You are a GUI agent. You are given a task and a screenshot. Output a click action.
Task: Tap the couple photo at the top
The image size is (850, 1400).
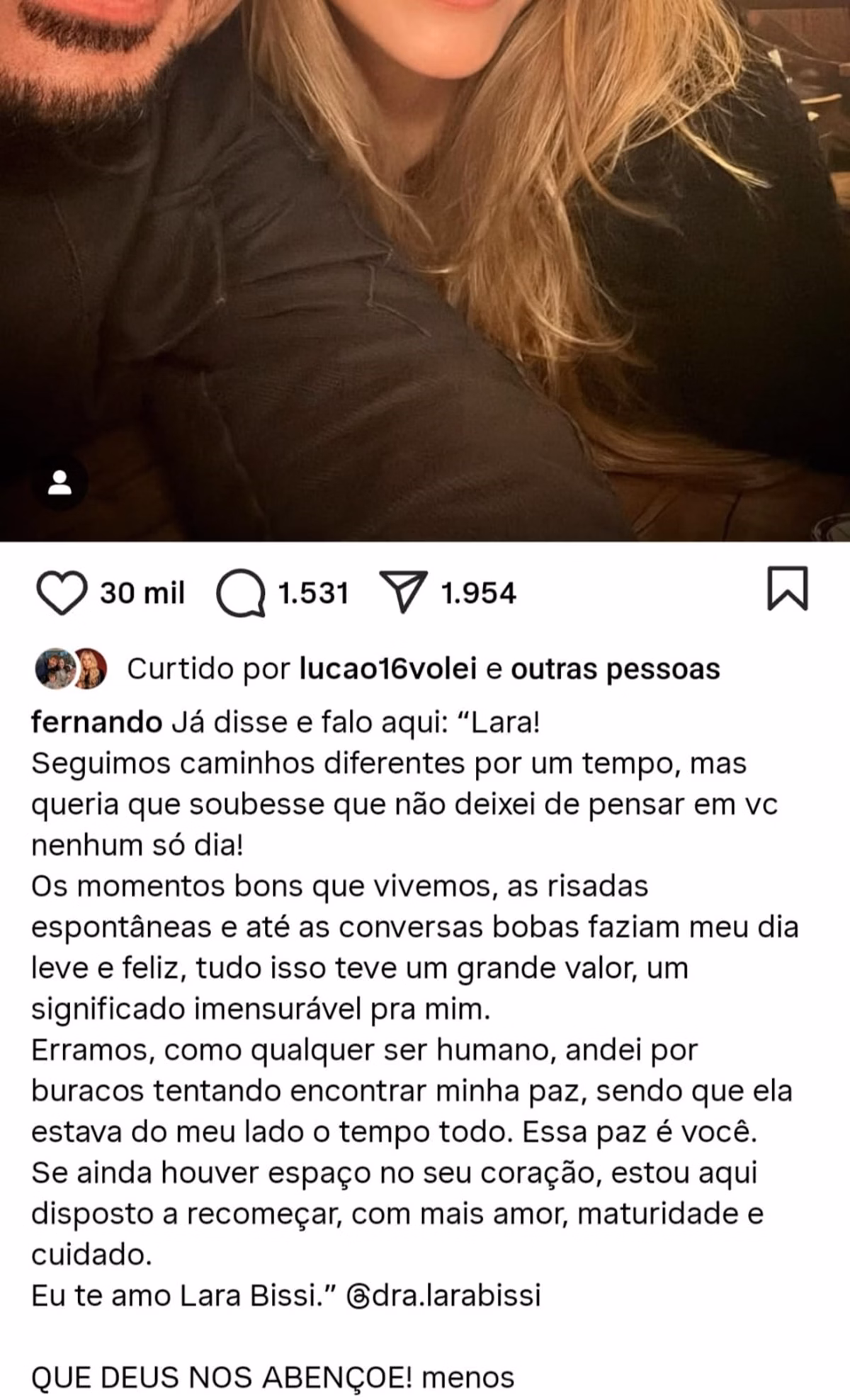(x=425, y=271)
